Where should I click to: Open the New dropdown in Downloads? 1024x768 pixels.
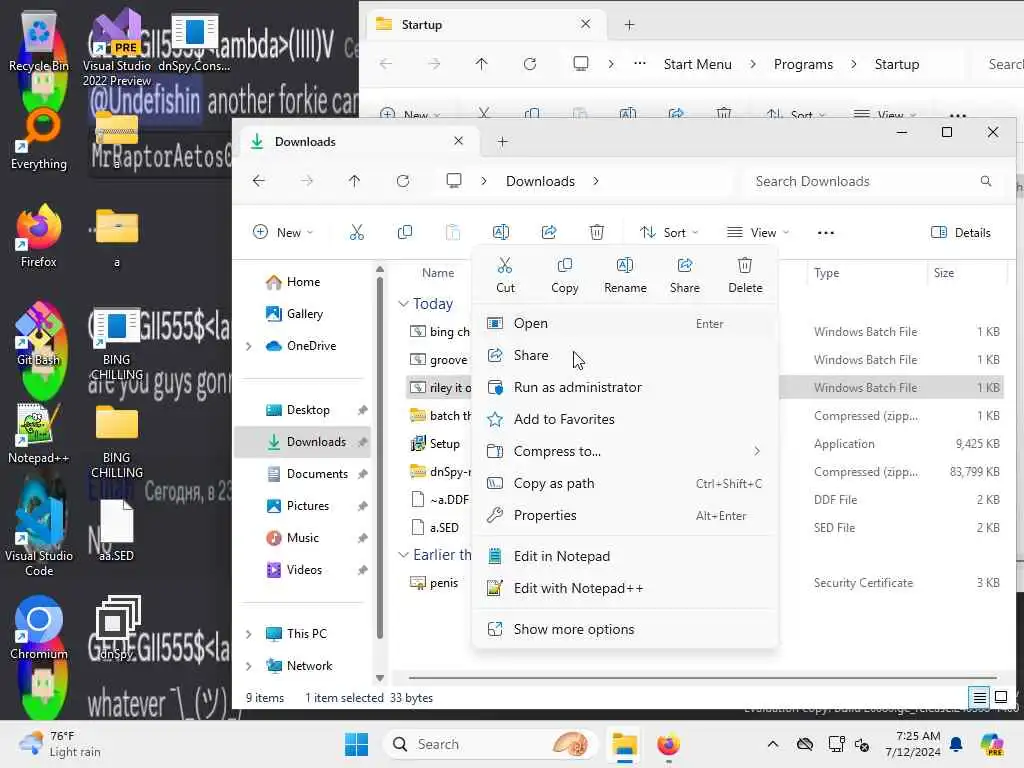coord(283,232)
